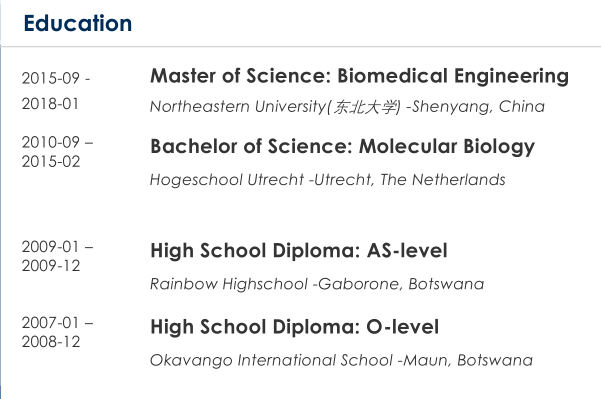The height and width of the screenshot is (399, 601).
Task: Click Northeastern University Shenyang, China line
Action: (x=347, y=107)
